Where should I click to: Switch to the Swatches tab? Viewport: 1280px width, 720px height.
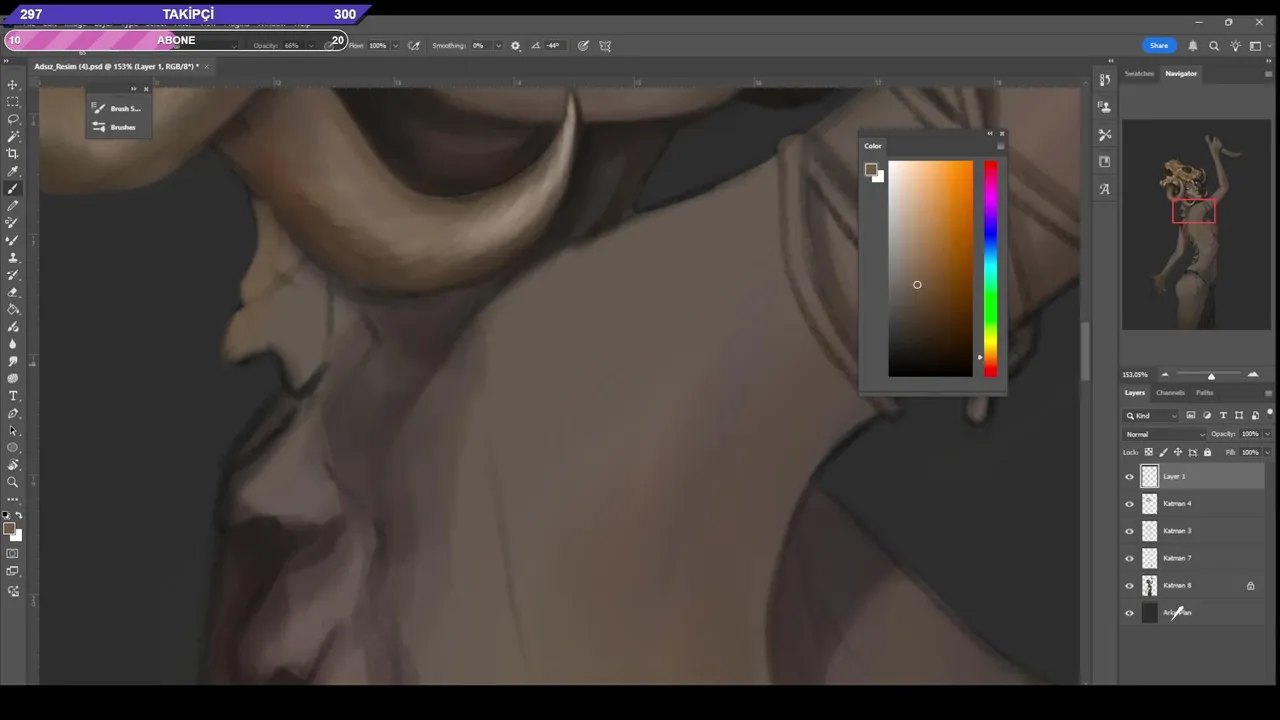1139,73
